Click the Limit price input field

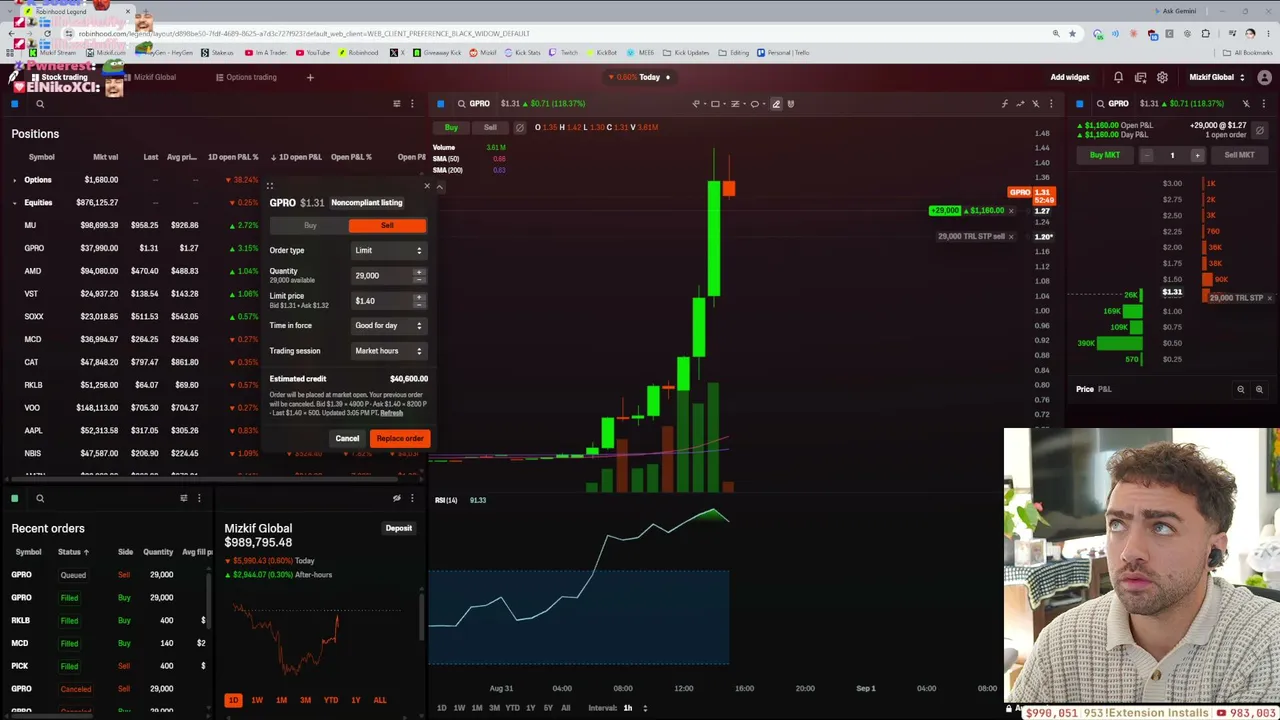(383, 301)
